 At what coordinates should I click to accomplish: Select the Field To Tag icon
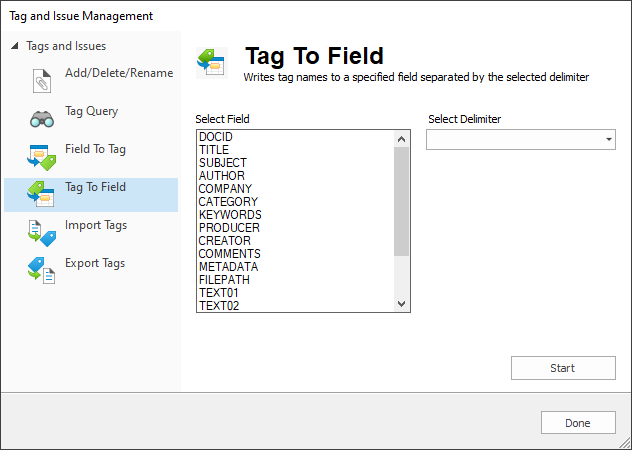tap(42, 157)
